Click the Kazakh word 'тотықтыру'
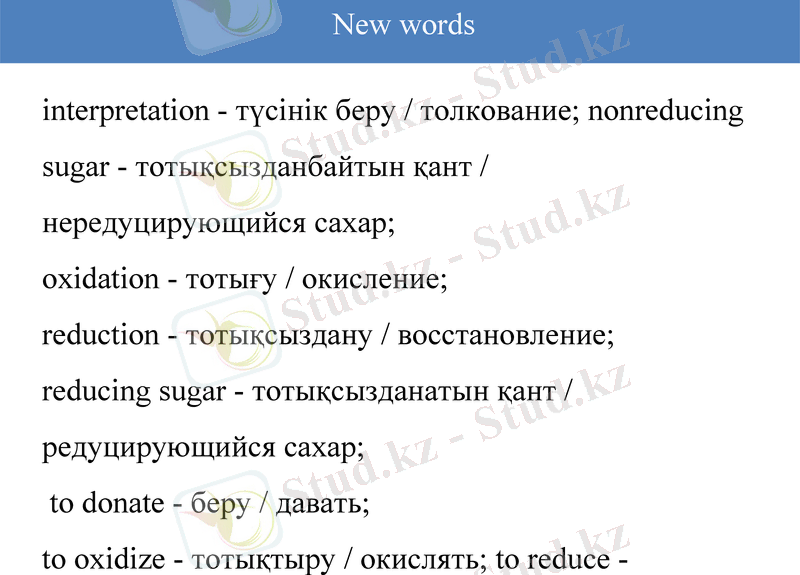Screen dimensions: 800x575 tap(263, 561)
